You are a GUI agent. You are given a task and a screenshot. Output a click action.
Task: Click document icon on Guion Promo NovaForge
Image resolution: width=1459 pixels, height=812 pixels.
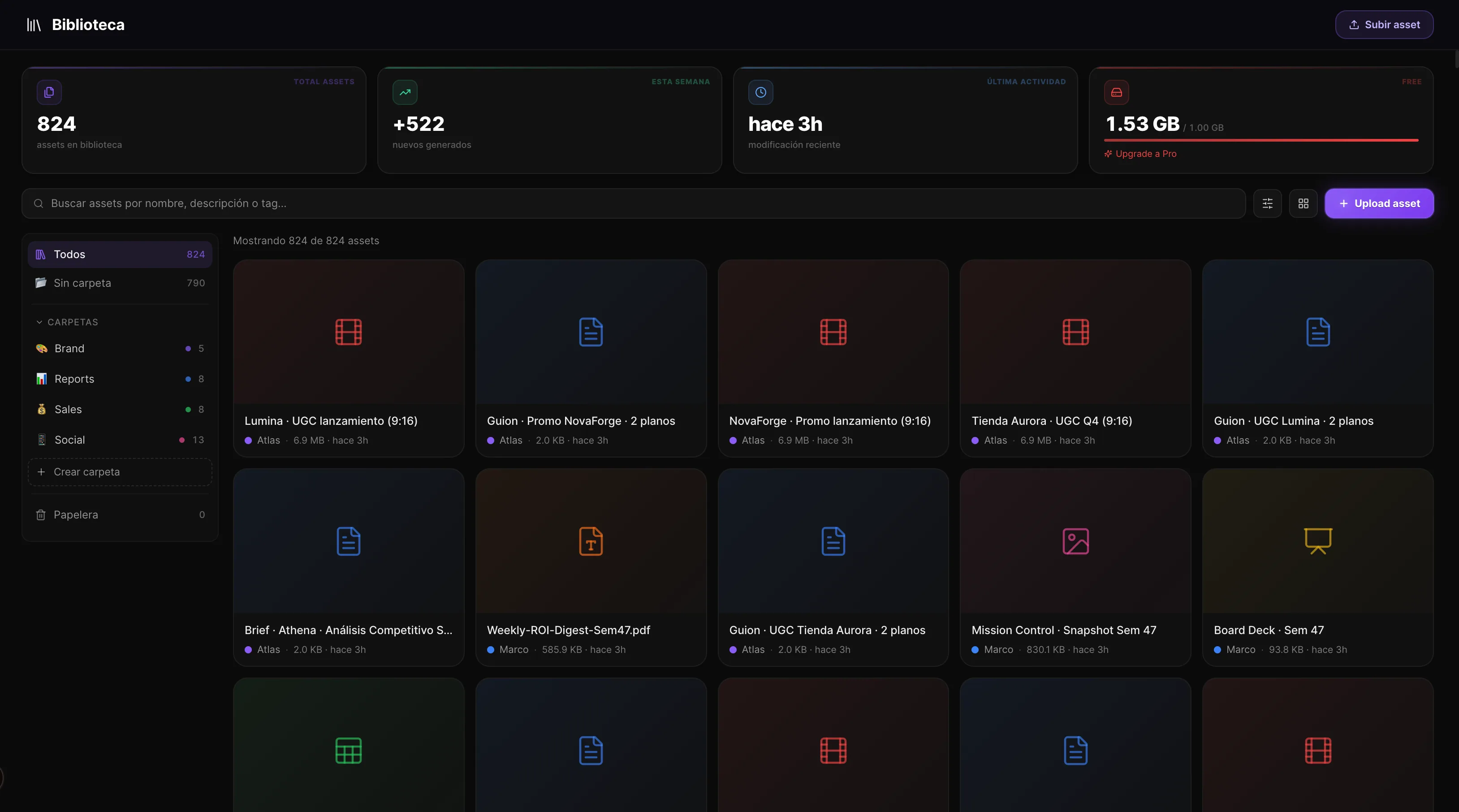591,332
